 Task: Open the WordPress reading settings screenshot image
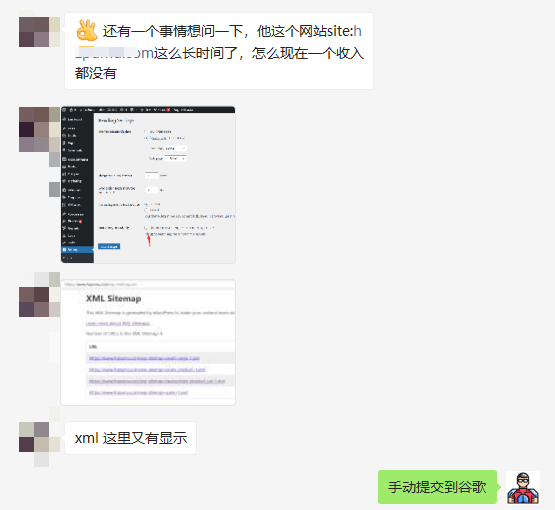click(x=148, y=184)
